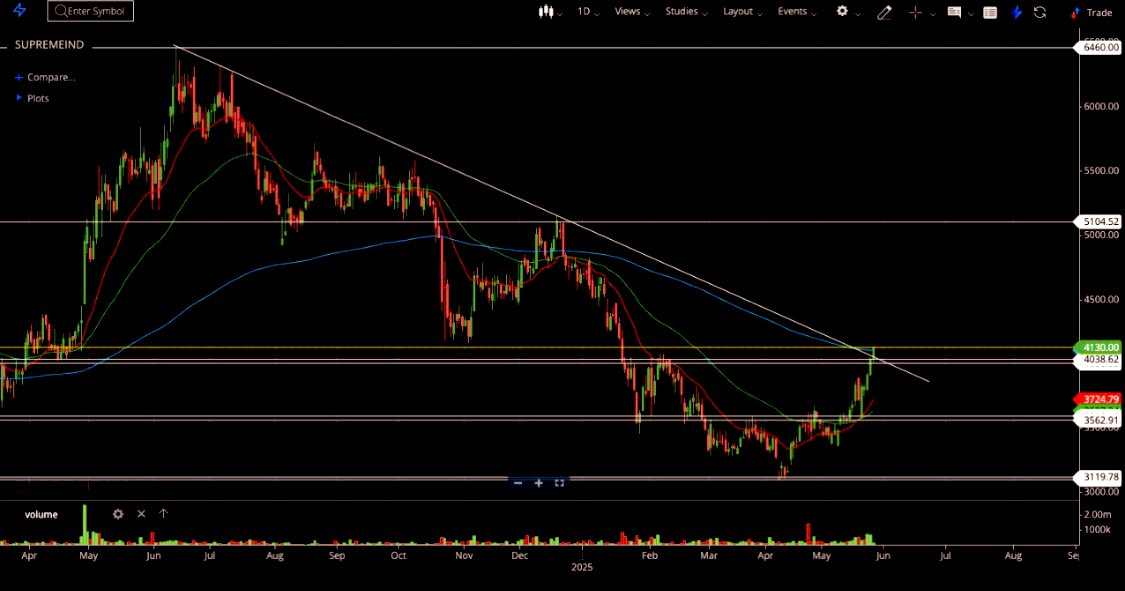Screen dimensions: 1125x591
Task: Click the Trade button
Action: pos(1091,12)
